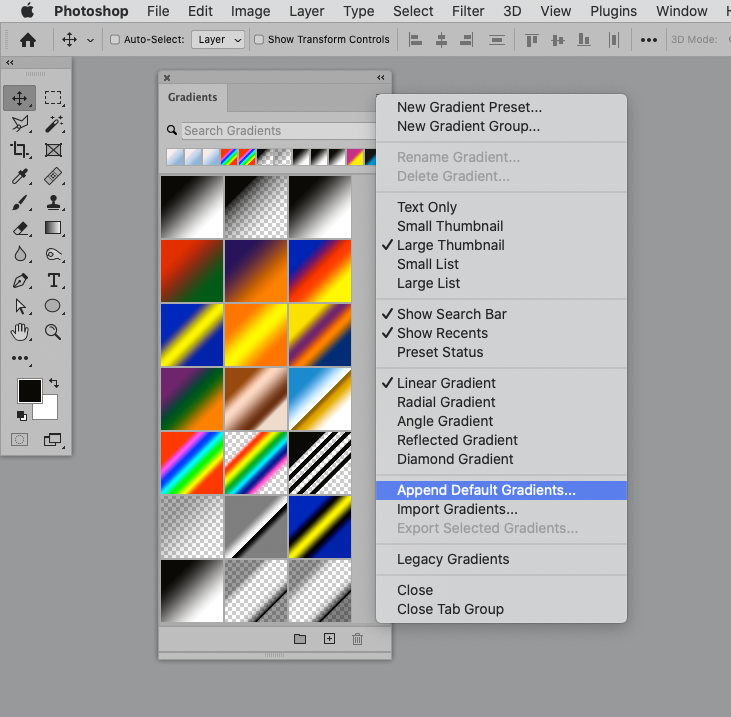Select the Magic Wand tool
Image resolution: width=731 pixels, height=717 pixels.
click(x=53, y=124)
